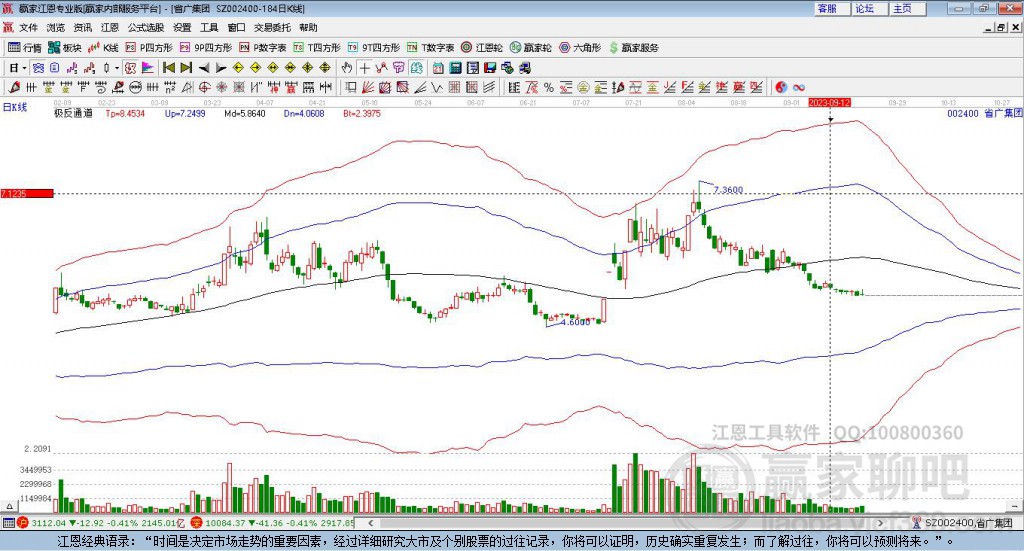Image resolution: width=1024 pixels, height=551 pixels.
Task: Open T数字表 tool
Action: click(430, 48)
